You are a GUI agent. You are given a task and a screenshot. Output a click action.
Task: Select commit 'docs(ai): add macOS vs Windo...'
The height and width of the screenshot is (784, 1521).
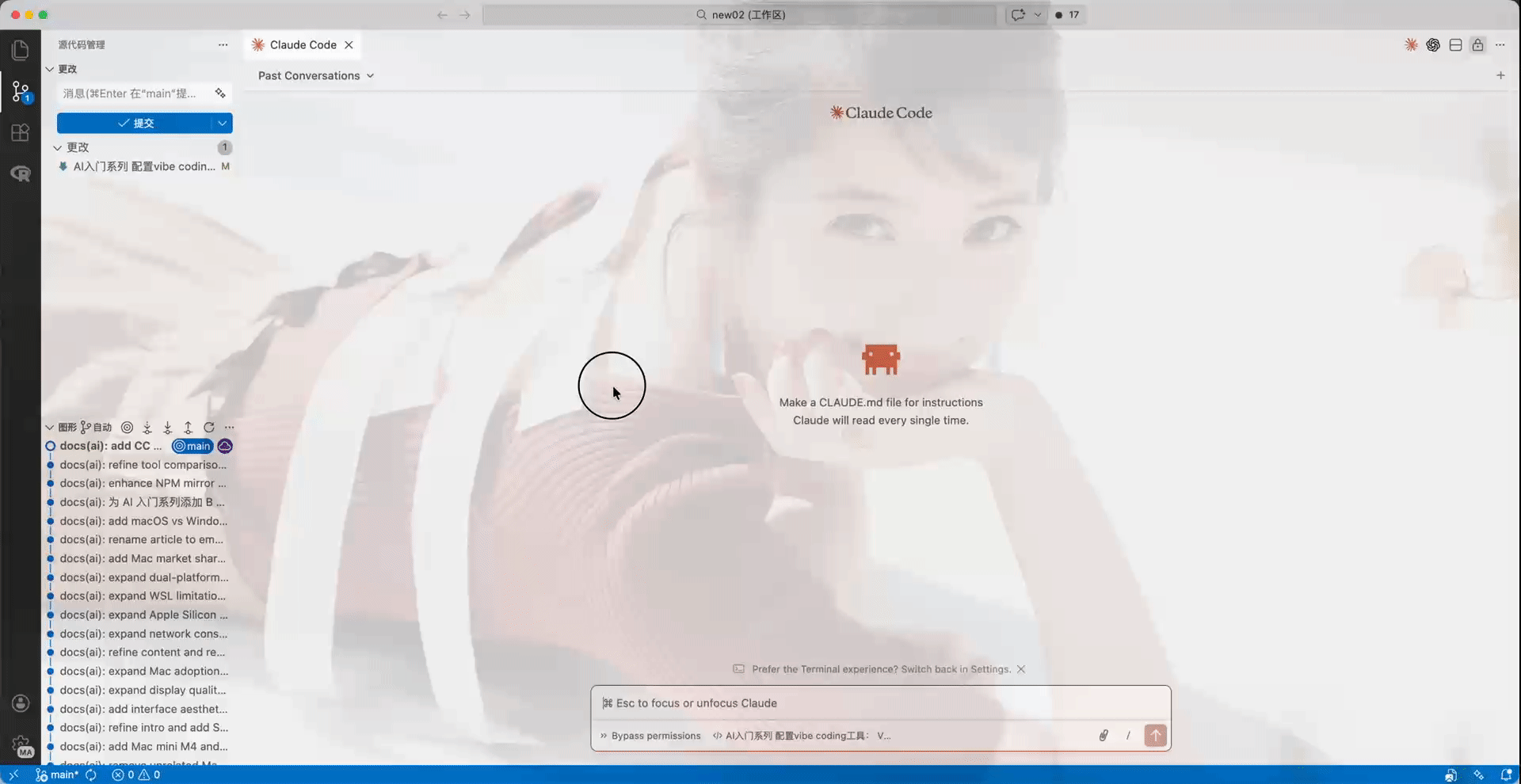(143, 521)
